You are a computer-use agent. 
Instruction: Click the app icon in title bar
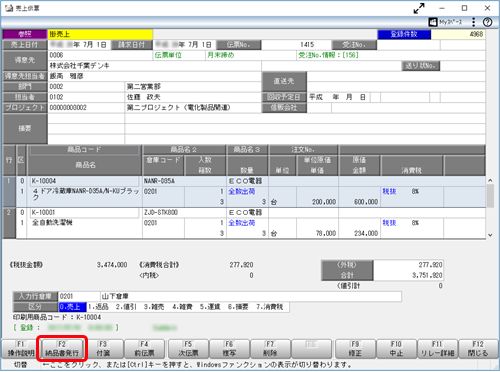[x=9, y=8]
